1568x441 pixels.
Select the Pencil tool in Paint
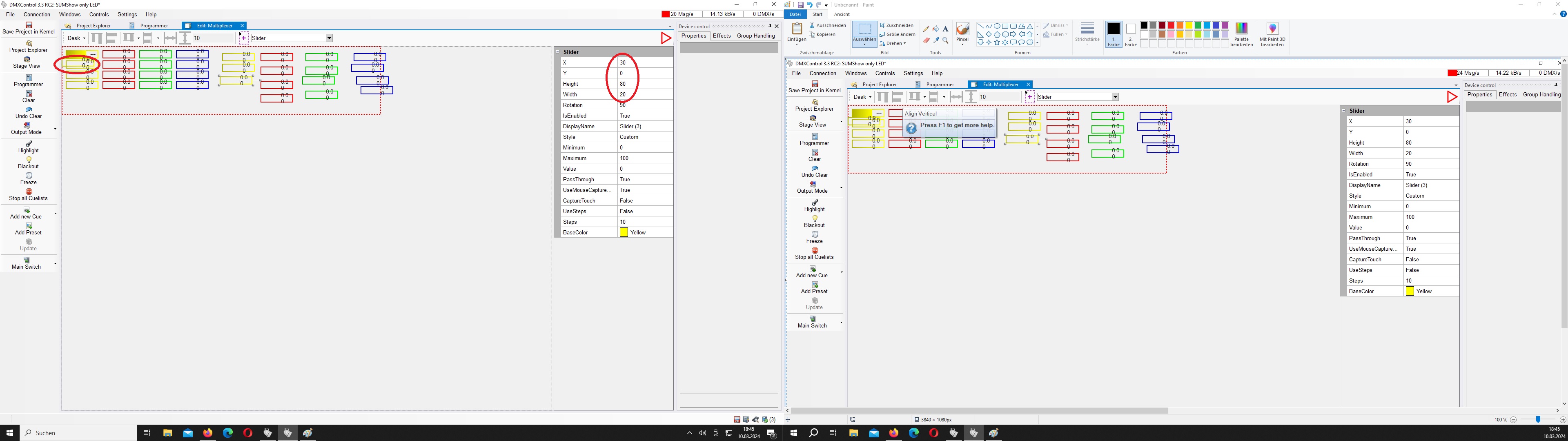[x=927, y=29]
